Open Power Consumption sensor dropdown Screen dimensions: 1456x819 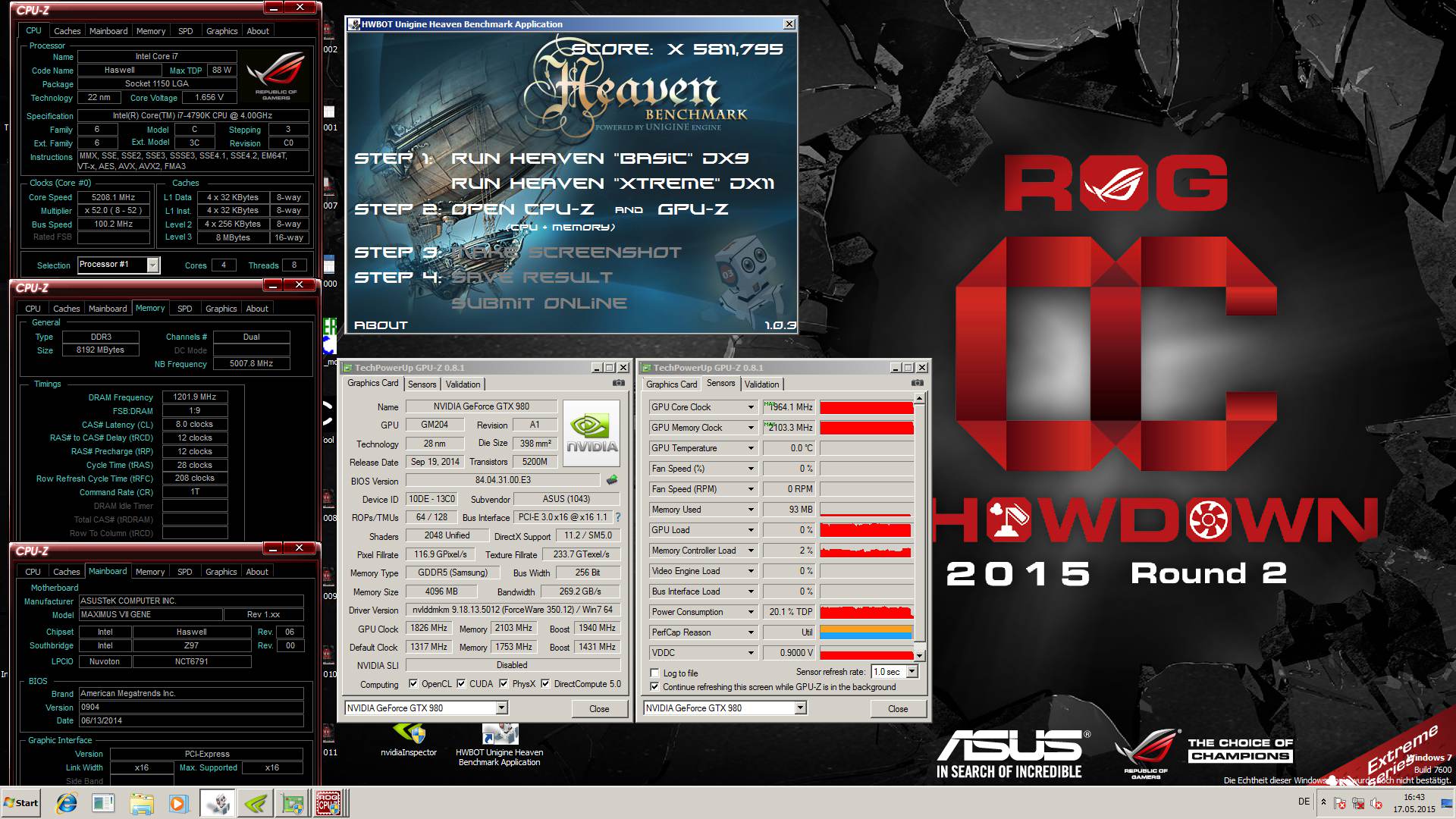(751, 612)
